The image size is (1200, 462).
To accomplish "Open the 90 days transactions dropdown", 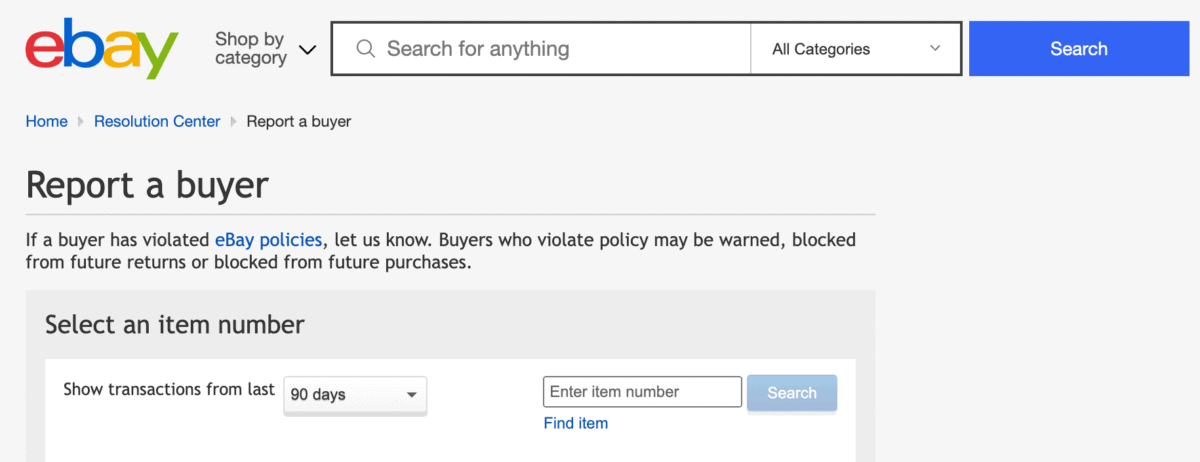I will pos(355,395).
